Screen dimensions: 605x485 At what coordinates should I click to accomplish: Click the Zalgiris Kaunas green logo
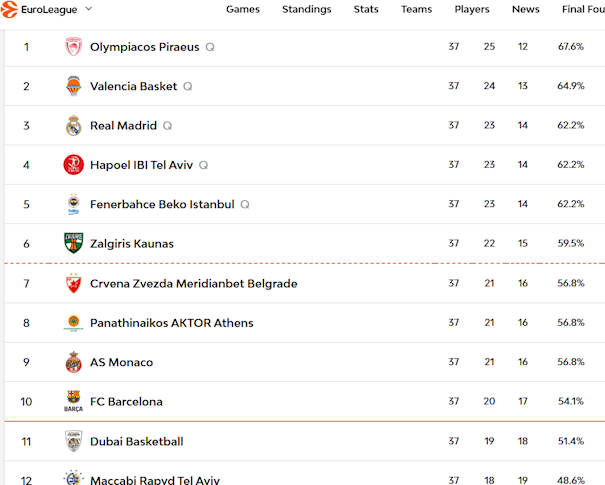click(x=73, y=244)
